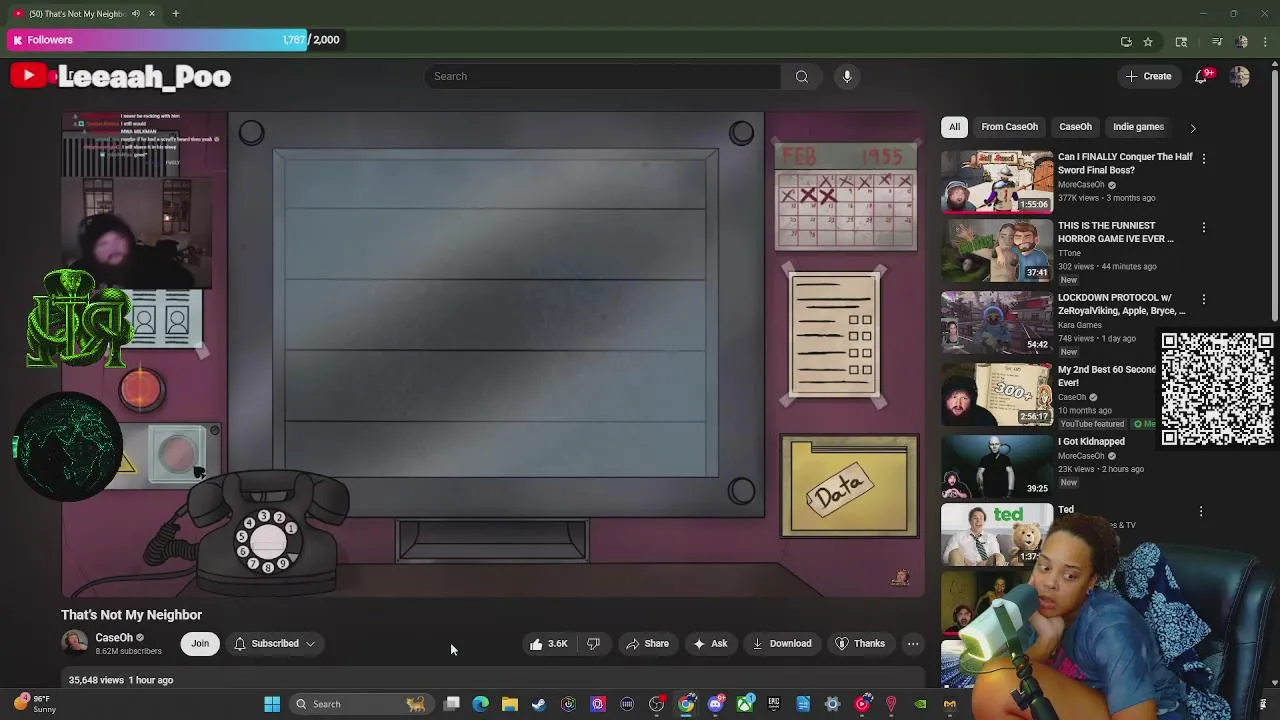Click the YouTube logo icon
This screenshot has width=1280, height=720.
point(28,75)
